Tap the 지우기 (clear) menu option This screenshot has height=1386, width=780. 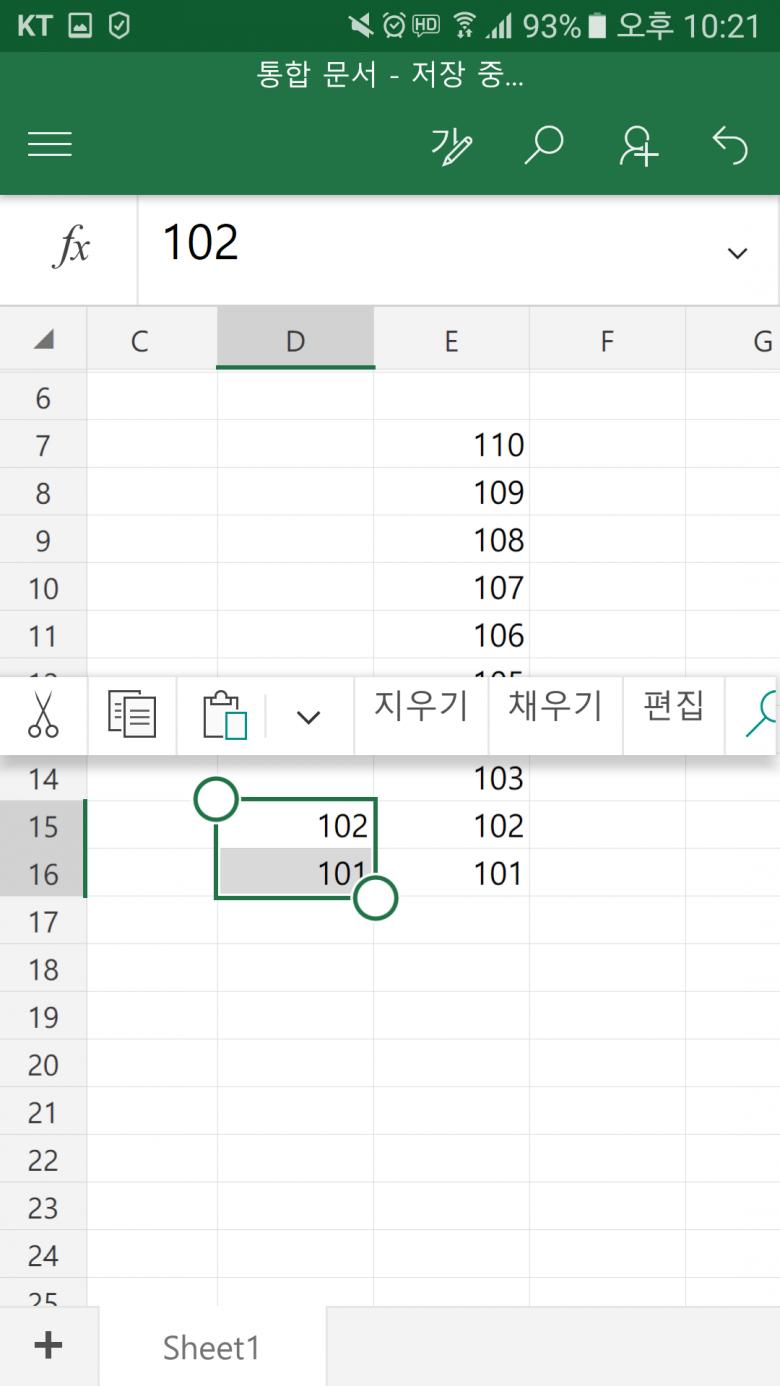[421, 707]
